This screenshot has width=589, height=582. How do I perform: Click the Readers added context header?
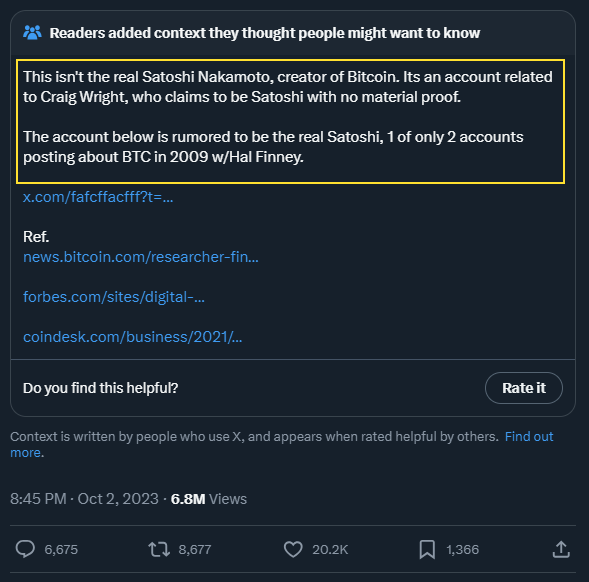(x=264, y=33)
